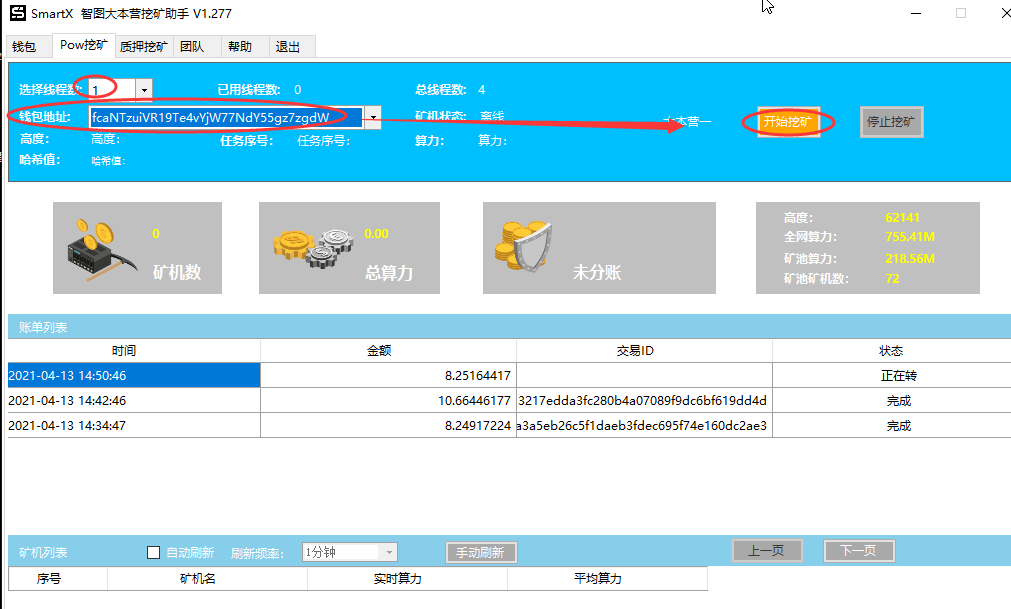
Task: Click the 退出 menu item
Action: pos(290,46)
